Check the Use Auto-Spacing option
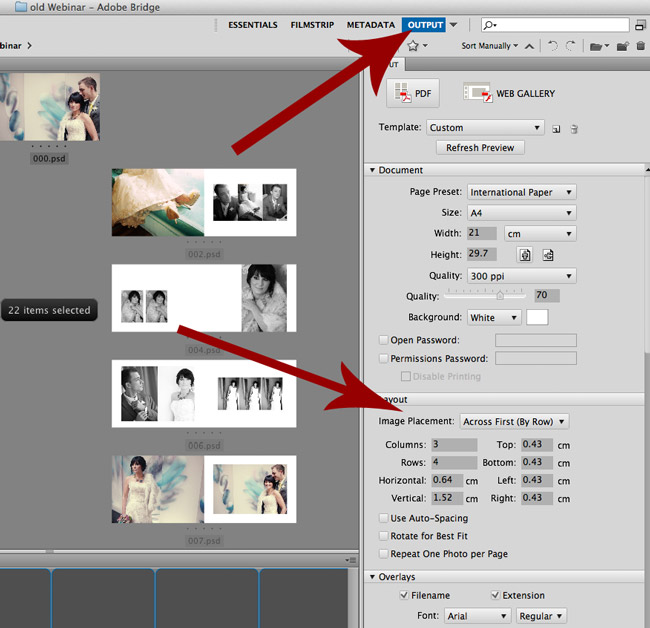Screen dimensions: 650x628 pos(383,518)
